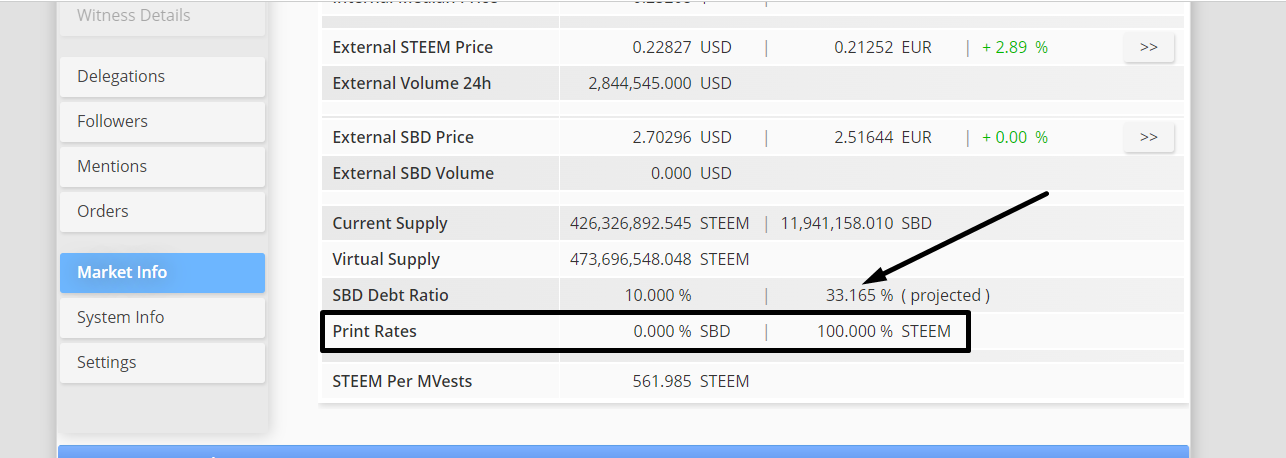
Task: Click the 33.165 % projected value
Action: (859, 295)
